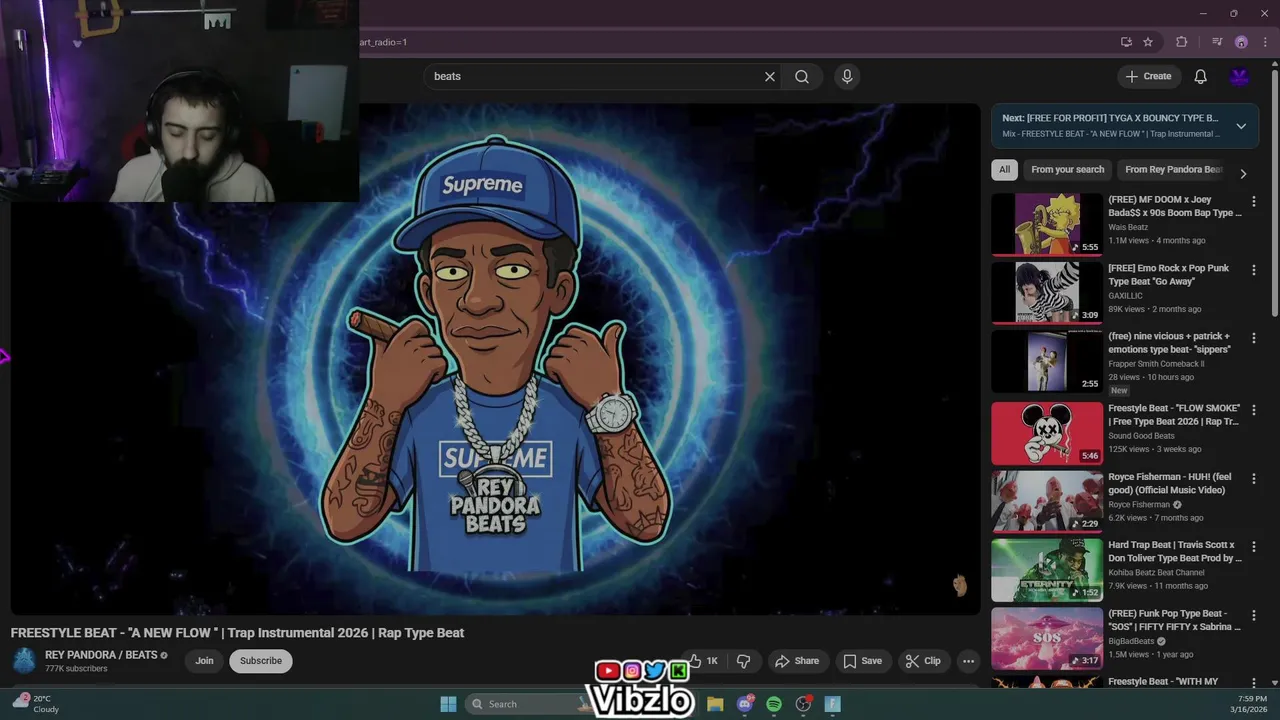Click the Kohiba Beatz Beat Channel name
This screenshot has width=1280, height=720.
[x=1156, y=573]
